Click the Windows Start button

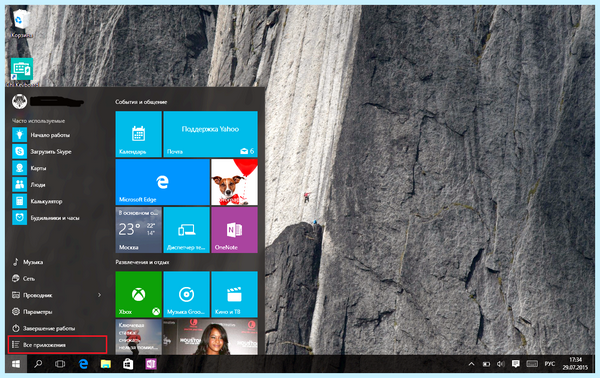coord(16,364)
